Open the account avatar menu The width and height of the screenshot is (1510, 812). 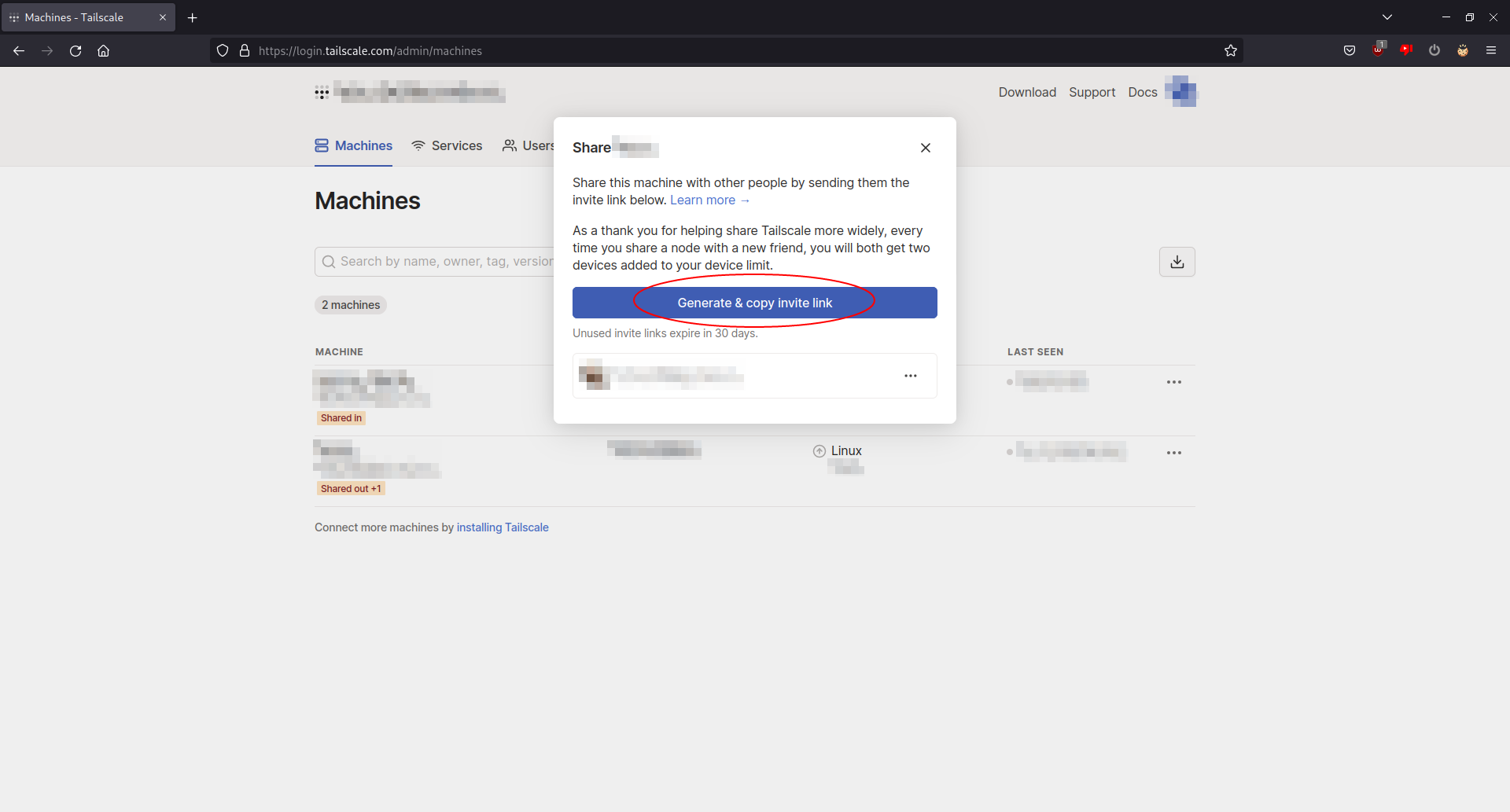tap(1180, 91)
